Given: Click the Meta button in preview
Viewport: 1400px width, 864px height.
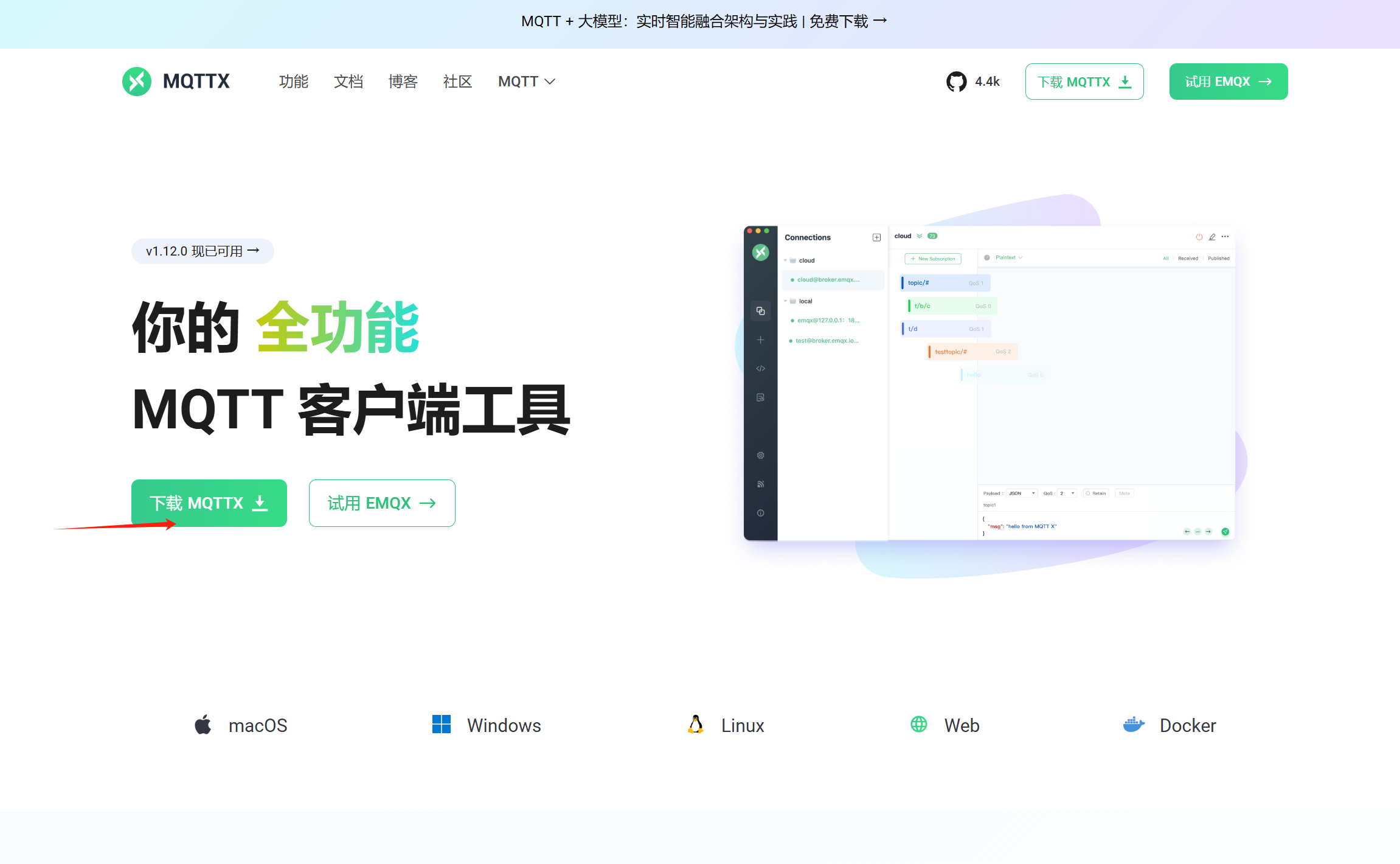Looking at the screenshot, I should pyautogui.click(x=1124, y=493).
